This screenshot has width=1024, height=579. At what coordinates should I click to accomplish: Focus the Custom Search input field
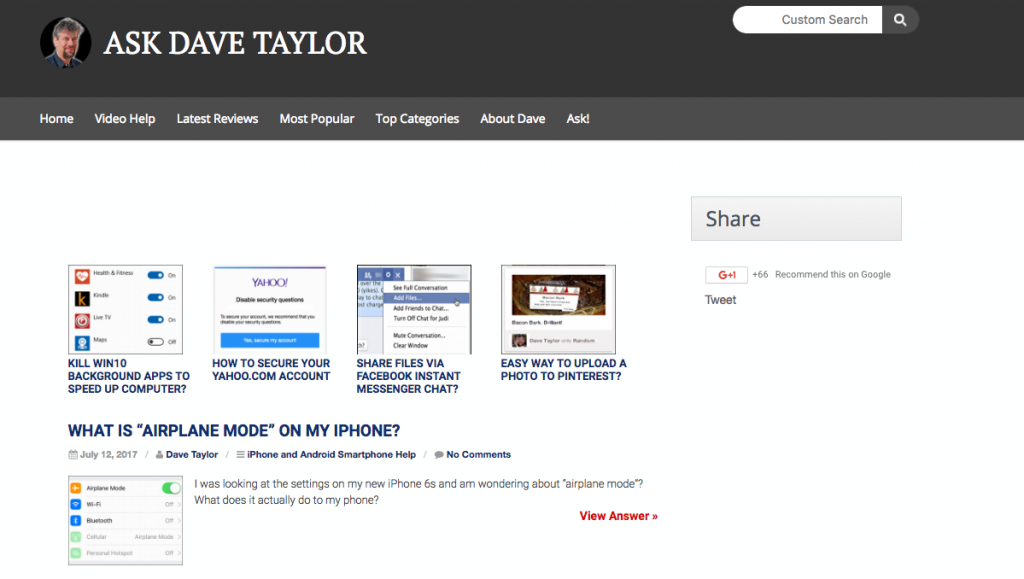click(x=808, y=20)
